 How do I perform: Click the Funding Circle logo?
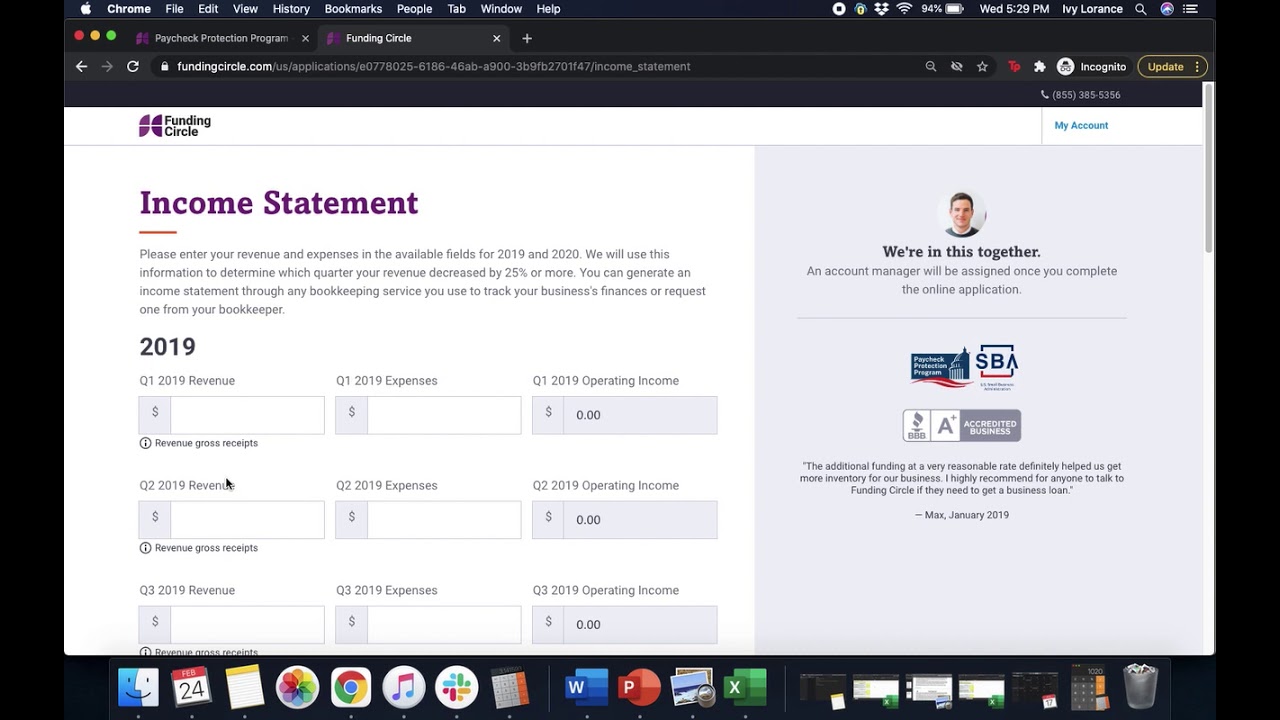pos(175,126)
